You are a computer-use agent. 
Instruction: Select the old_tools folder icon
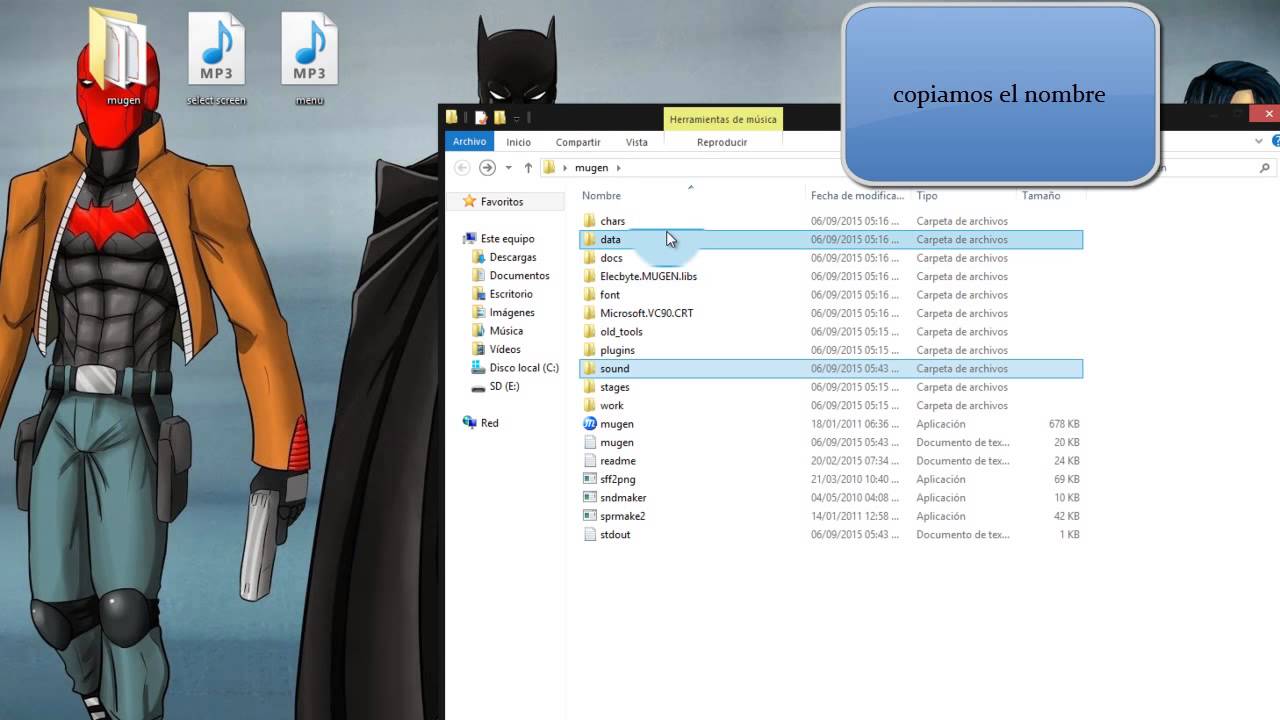[590, 332]
